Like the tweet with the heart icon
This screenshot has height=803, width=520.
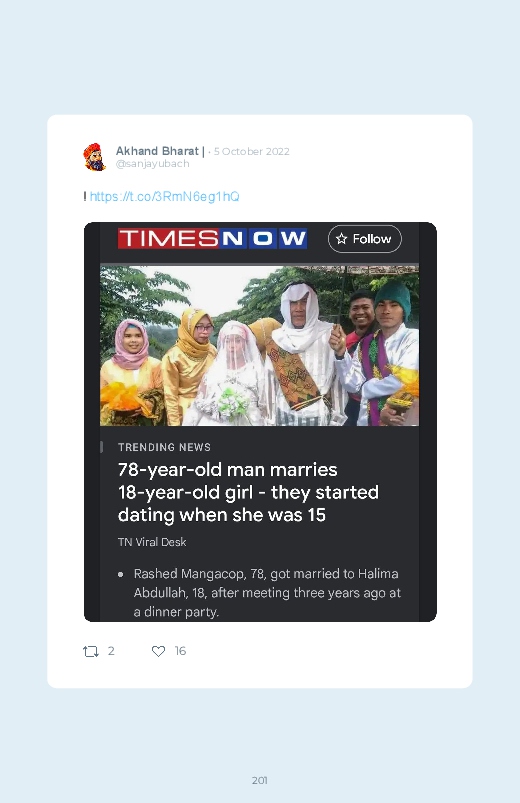pos(158,651)
